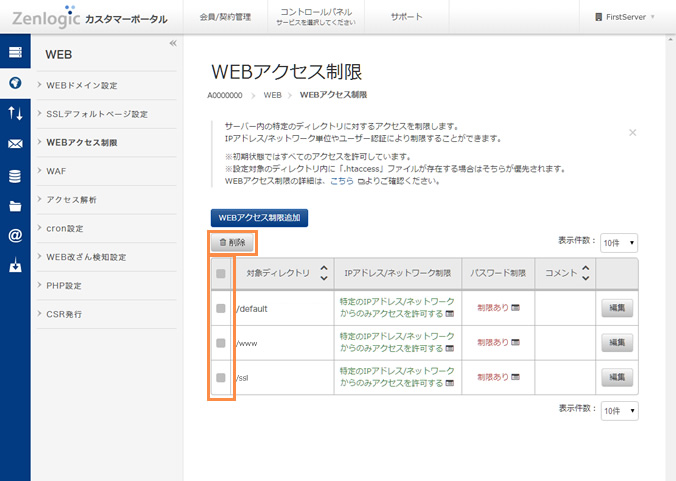Click the WEBアクセス制限追加 button
Screen dimensions: 676x481
coord(260,218)
